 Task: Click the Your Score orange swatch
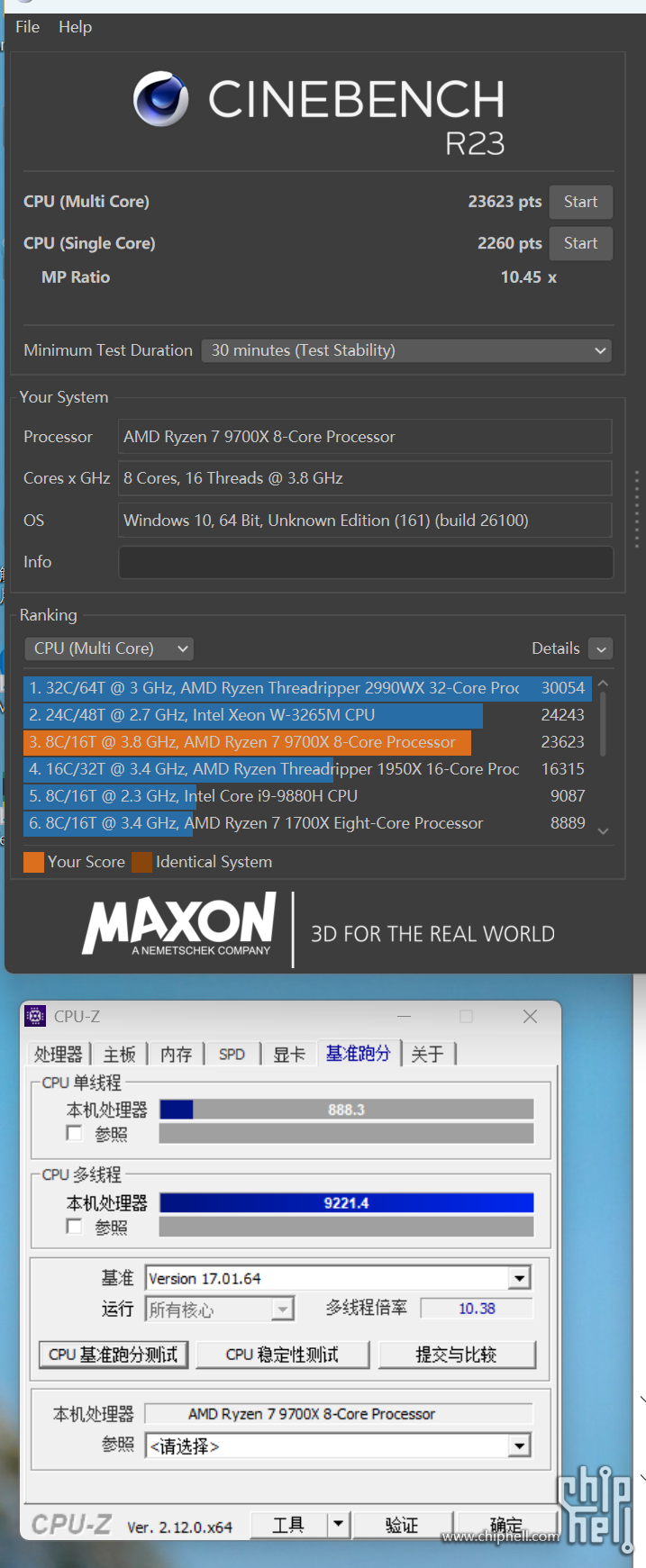point(33,862)
